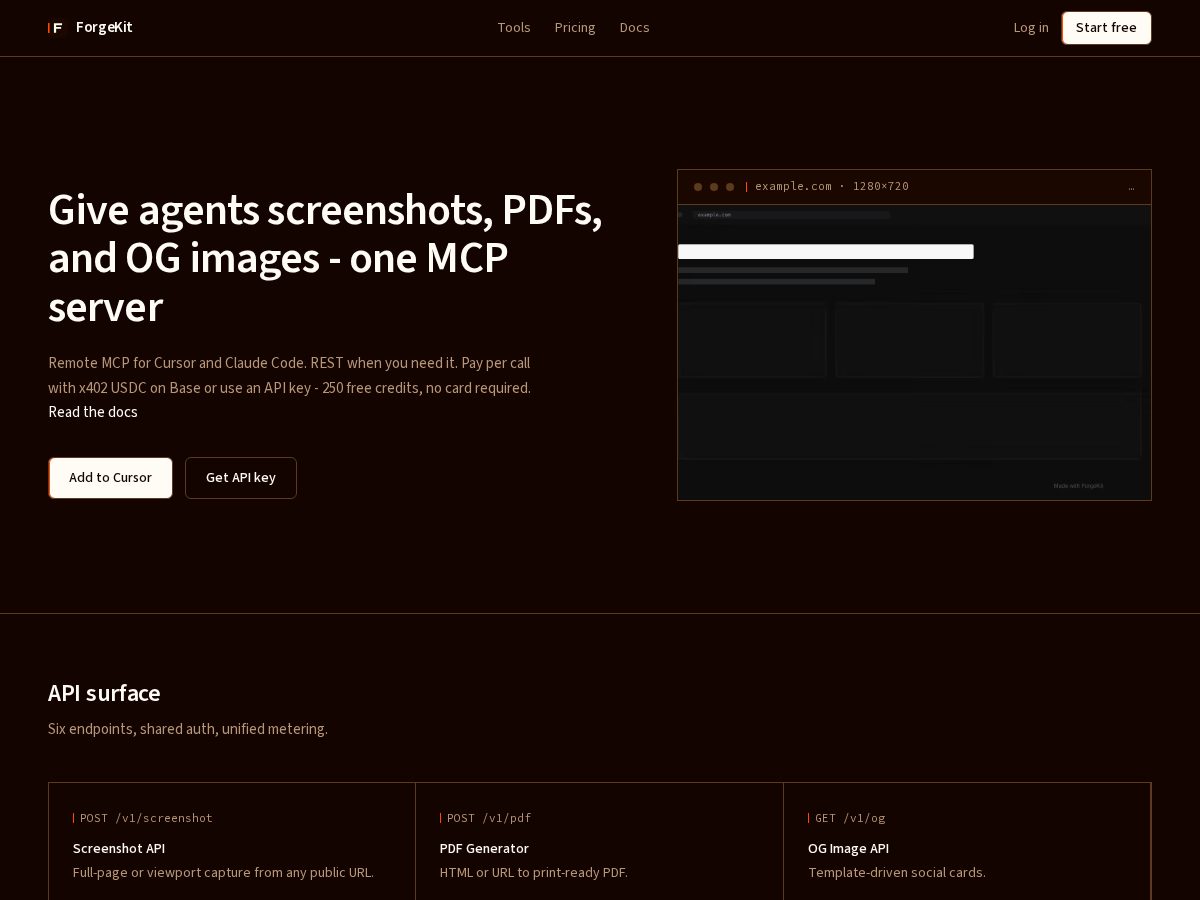Image resolution: width=1200 pixels, height=900 pixels.
Task: Click the GET /v1/og endpoint text
Action: (850, 818)
